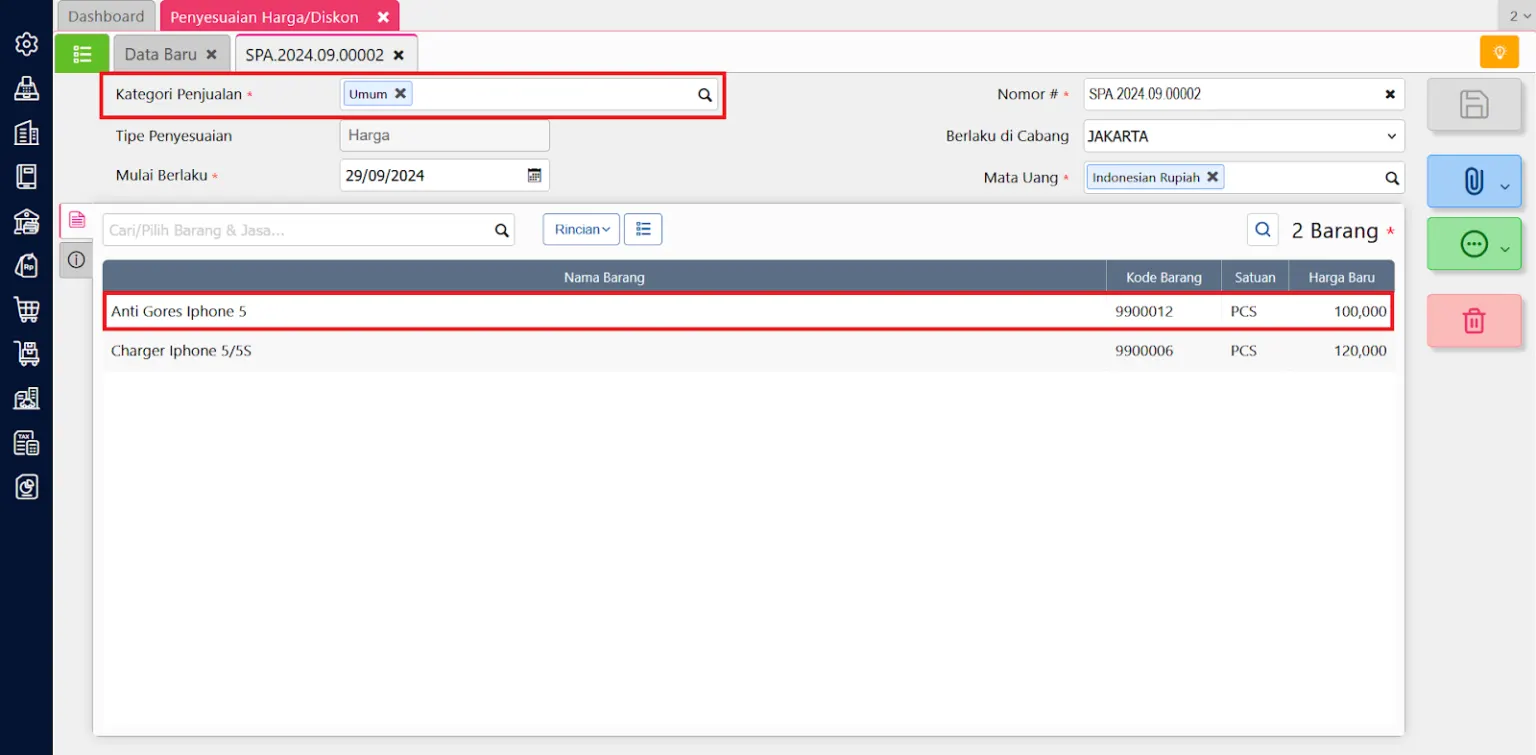Click the save floppy disk button
The image size is (1536, 755).
click(x=1474, y=104)
